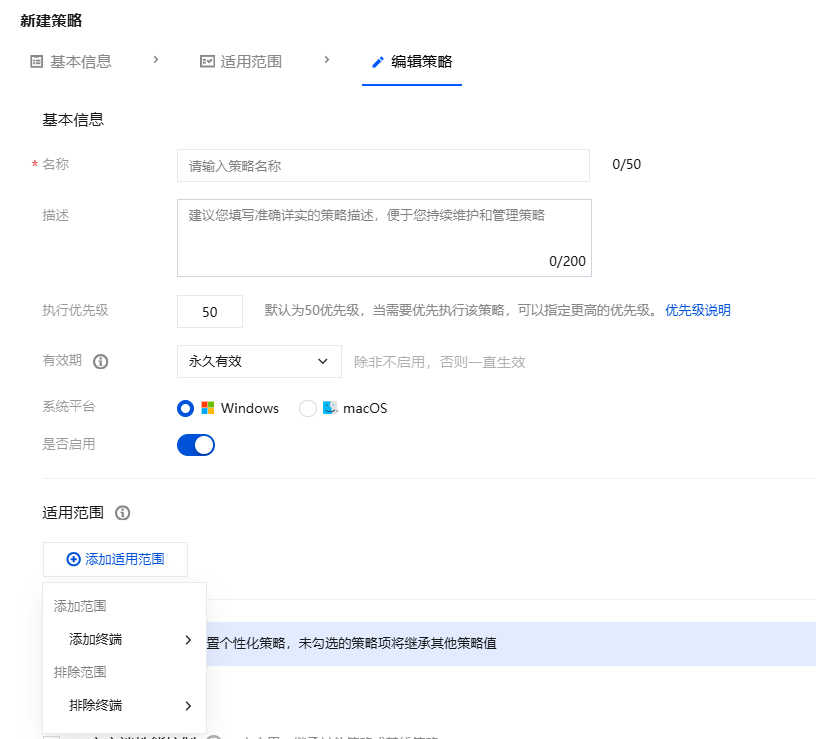Viewport: 816px width, 739px height.
Task: Focus the 描述 description textarea
Action: point(384,238)
